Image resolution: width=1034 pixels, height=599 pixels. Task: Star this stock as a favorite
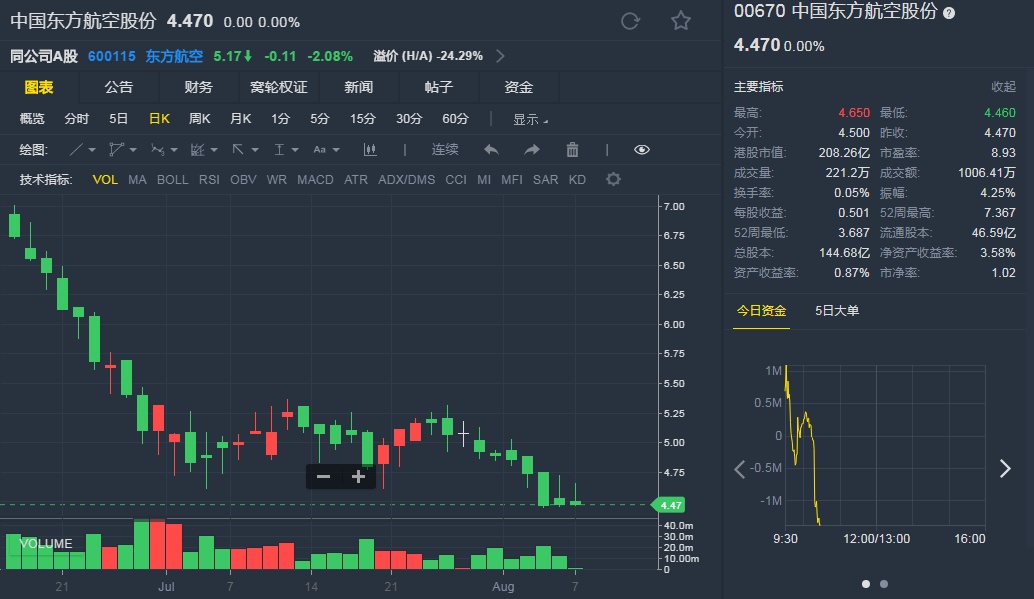pos(681,21)
